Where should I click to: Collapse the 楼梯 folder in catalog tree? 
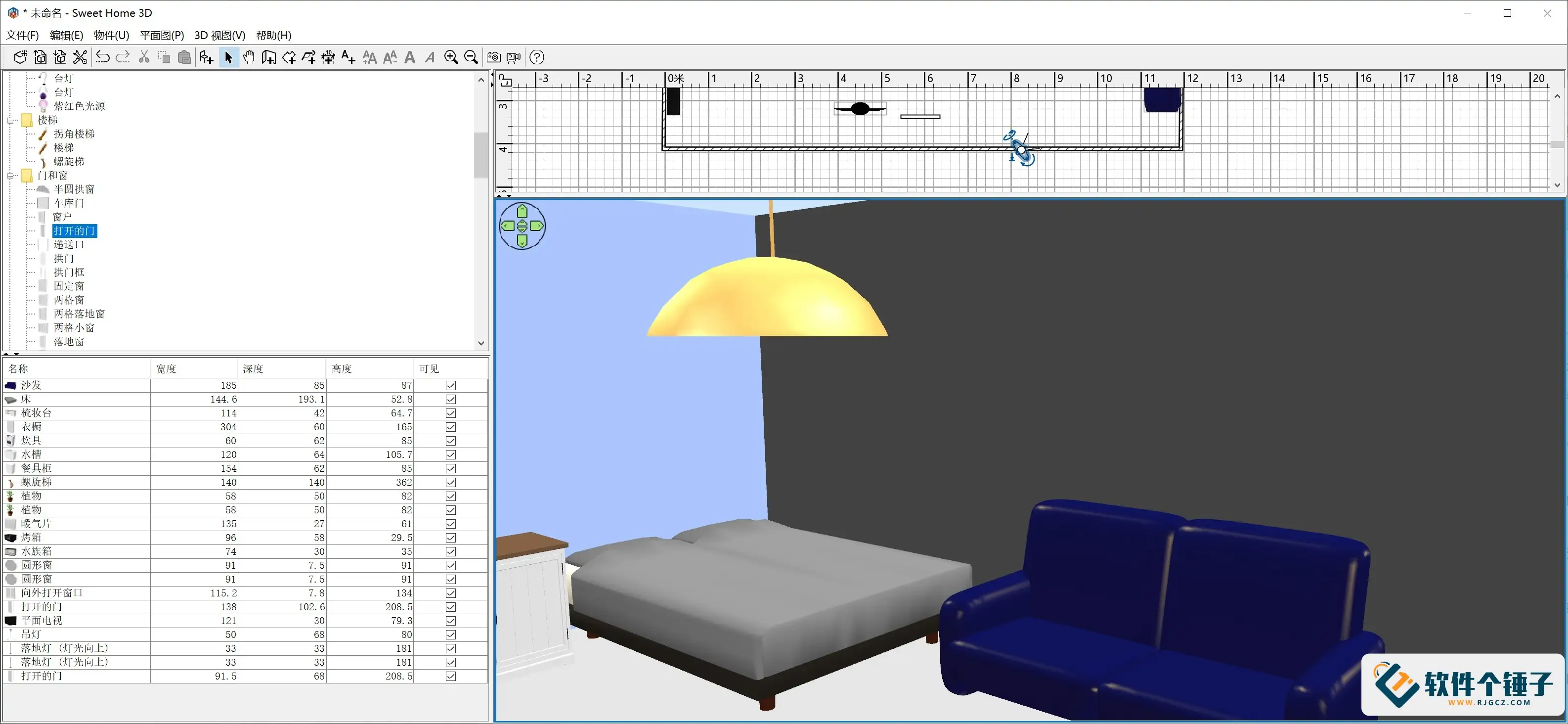[x=11, y=121]
